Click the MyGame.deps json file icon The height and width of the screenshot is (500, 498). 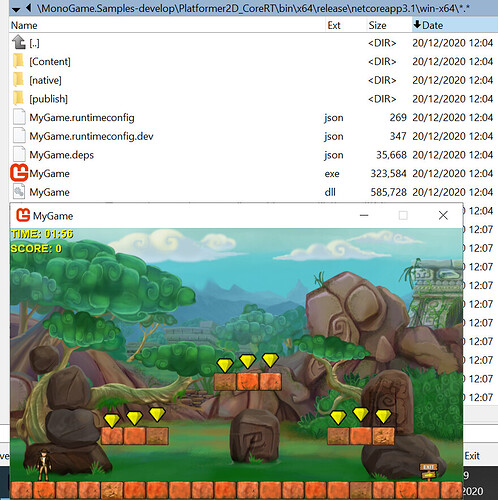pyautogui.click(x=19, y=154)
